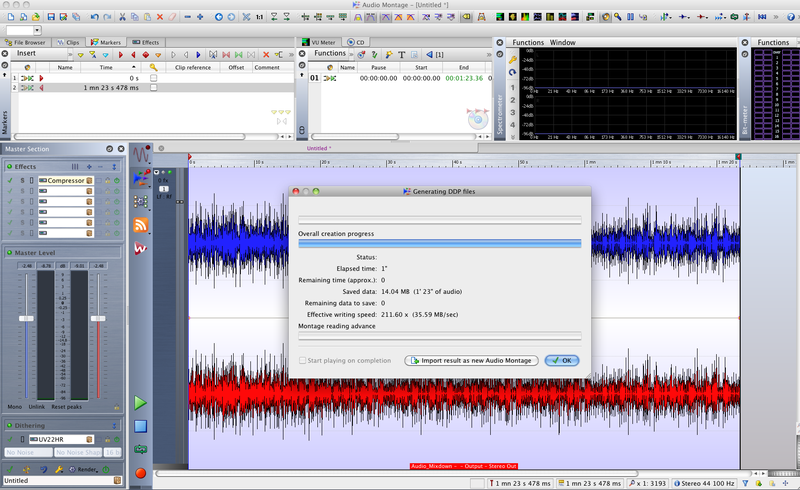Click the red X Delete icon in top toolbar
Screen dimensions: 800x490
click(160, 17)
